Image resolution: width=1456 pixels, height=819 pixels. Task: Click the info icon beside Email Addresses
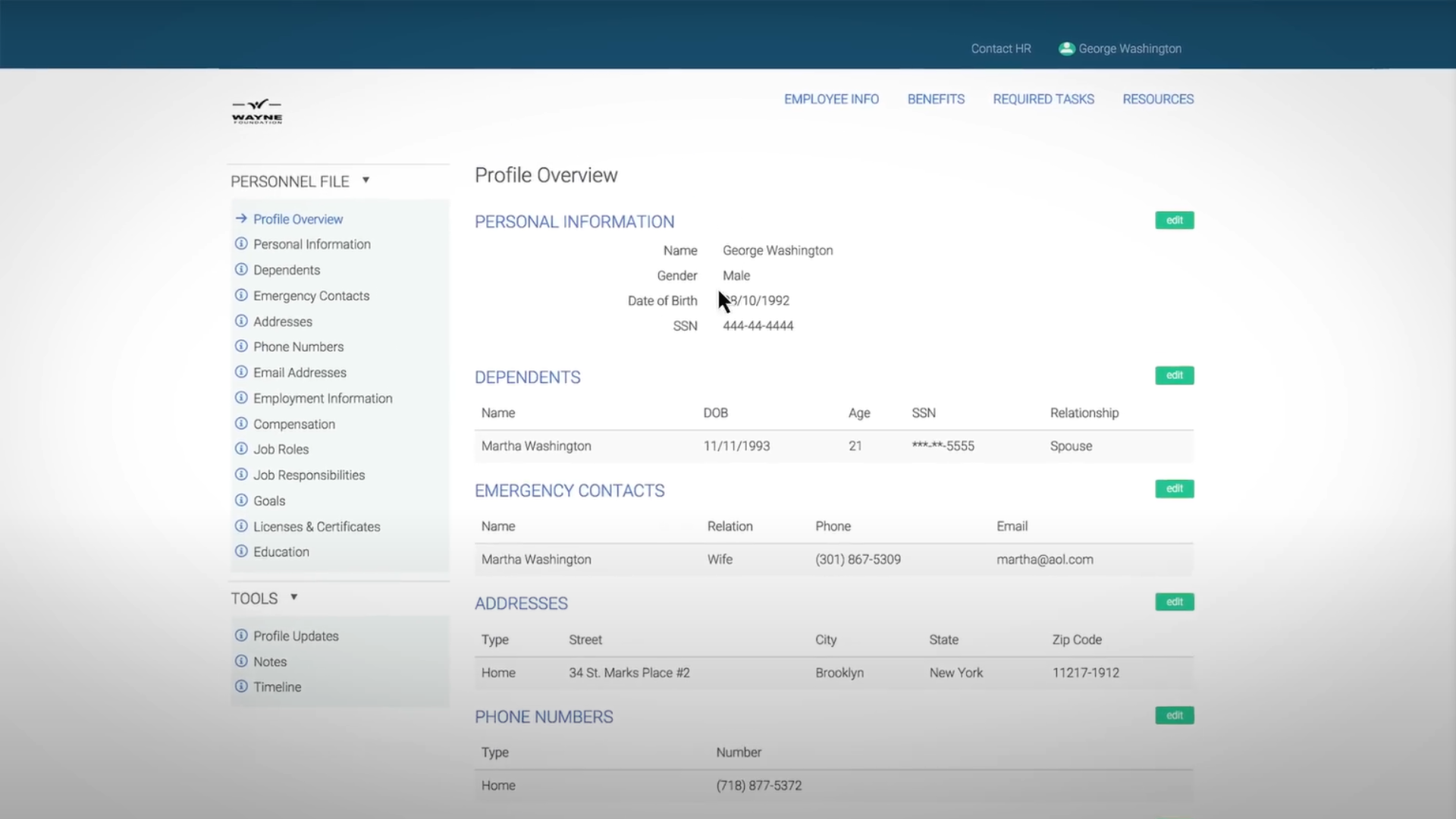[241, 372]
